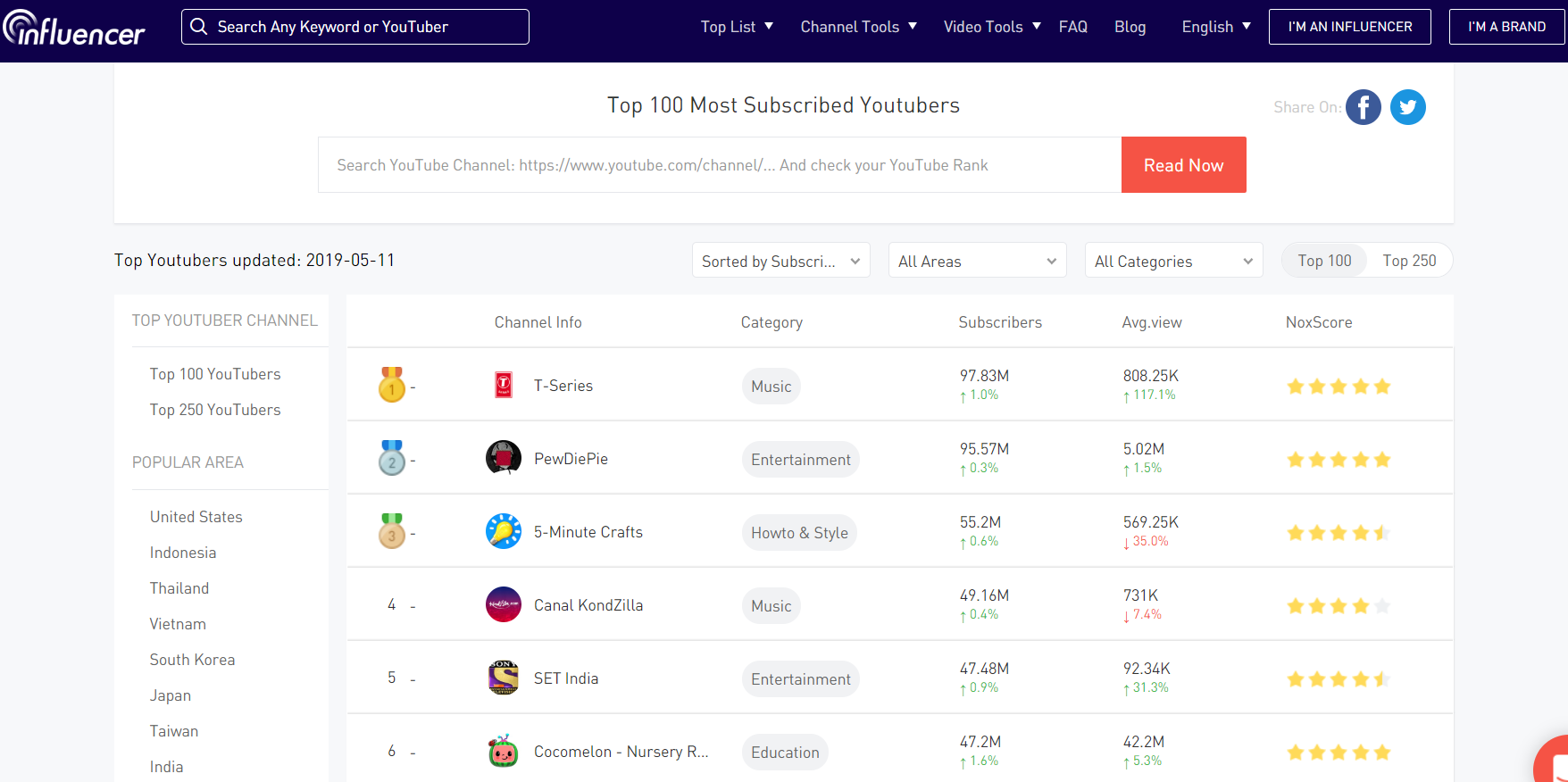Select Taiwan area

pyautogui.click(x=174, y=731)
